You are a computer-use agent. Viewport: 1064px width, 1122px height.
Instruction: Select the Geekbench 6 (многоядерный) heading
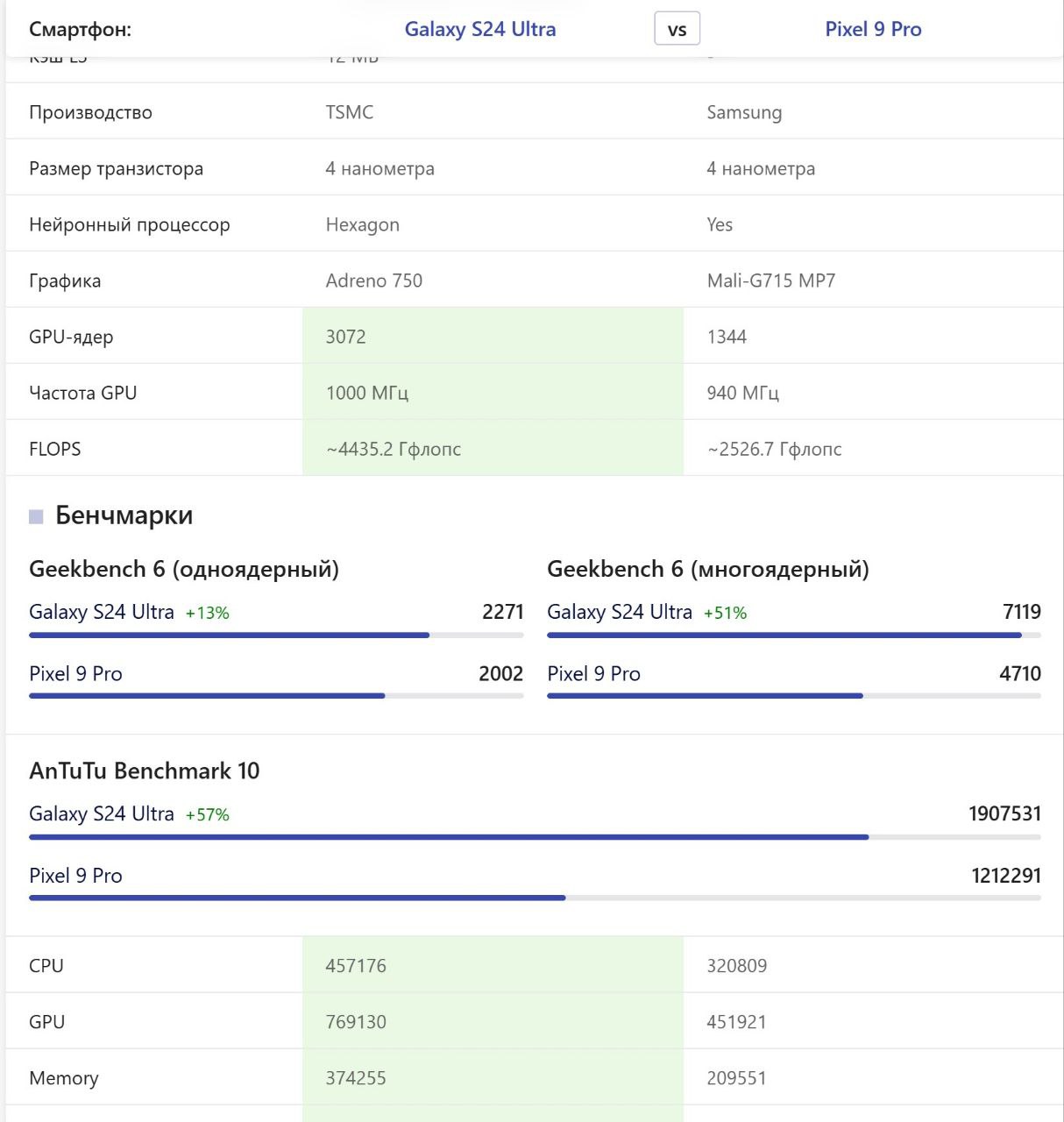pos(708,569)
